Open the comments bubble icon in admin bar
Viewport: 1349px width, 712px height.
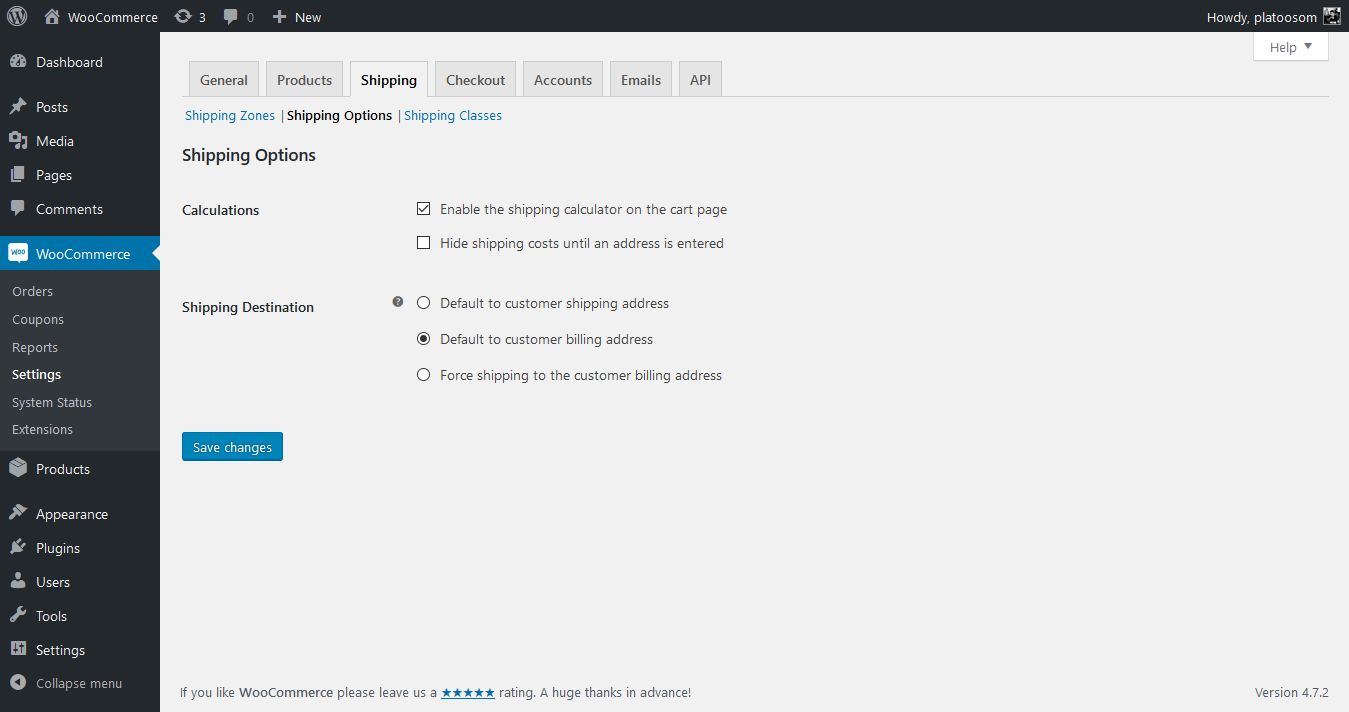(231, 17)
